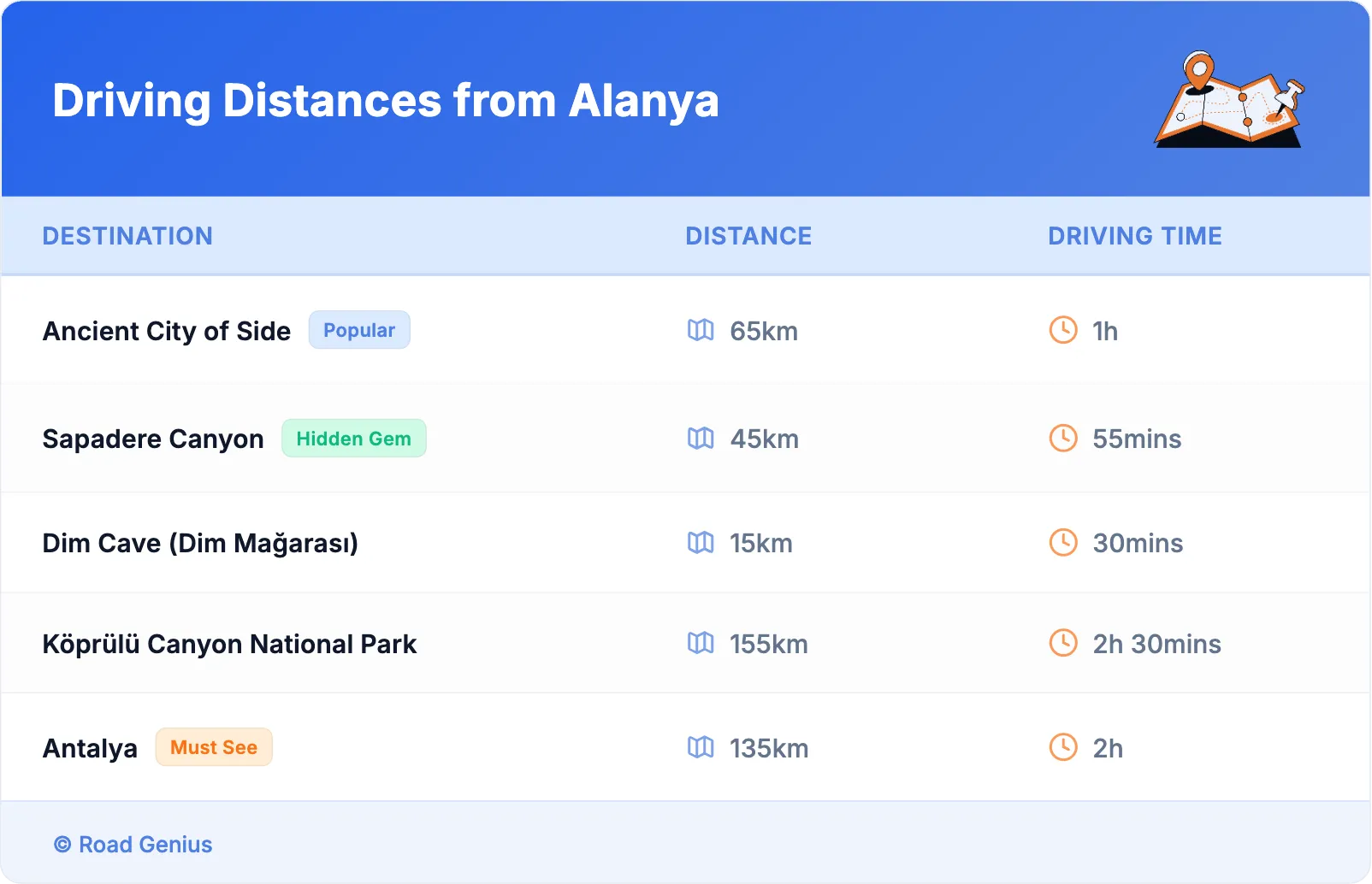Click the map icon beside 15km
The image size is (1372, 884).
tap(701, 543)
